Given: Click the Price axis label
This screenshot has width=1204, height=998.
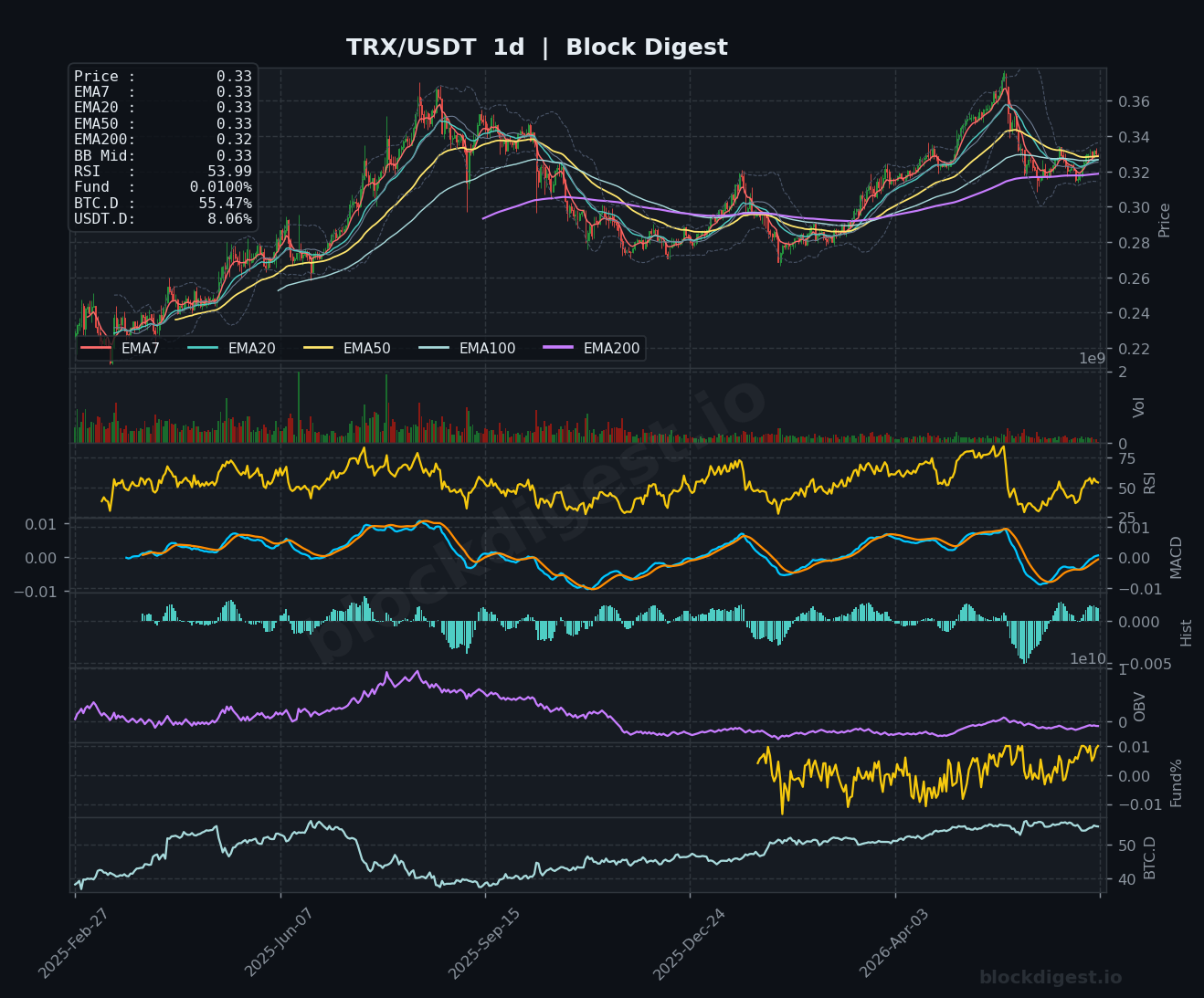Looking at the screenshot, I should (1165, 220).
